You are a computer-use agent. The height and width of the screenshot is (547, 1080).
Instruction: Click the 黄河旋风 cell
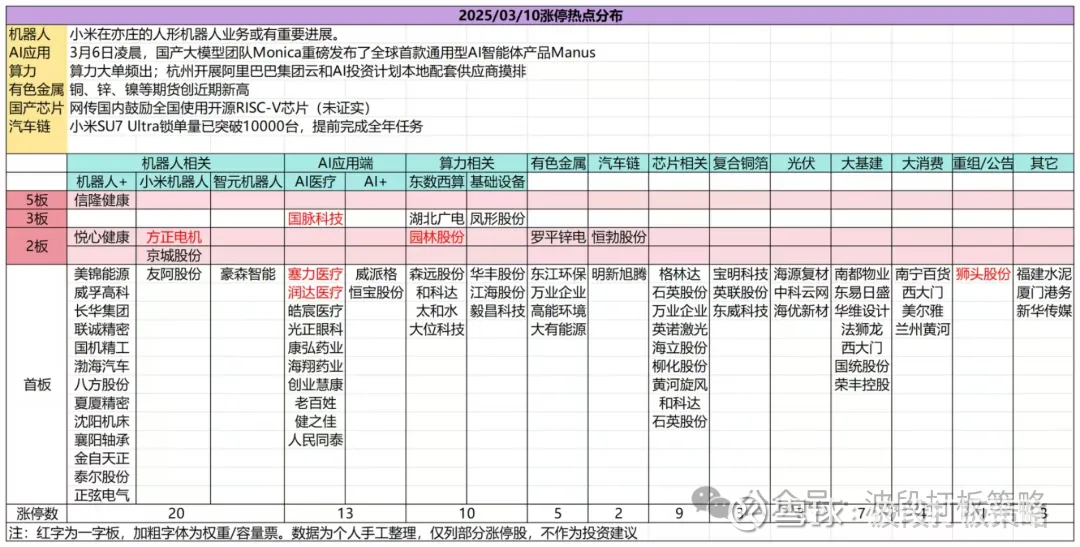point(679,384)
